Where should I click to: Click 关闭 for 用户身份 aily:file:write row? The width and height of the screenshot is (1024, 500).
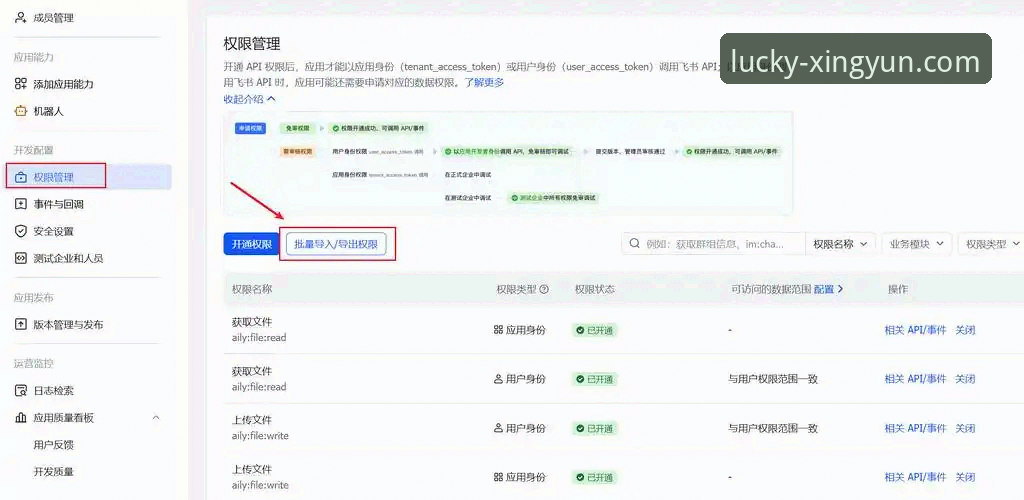point(965,429)
